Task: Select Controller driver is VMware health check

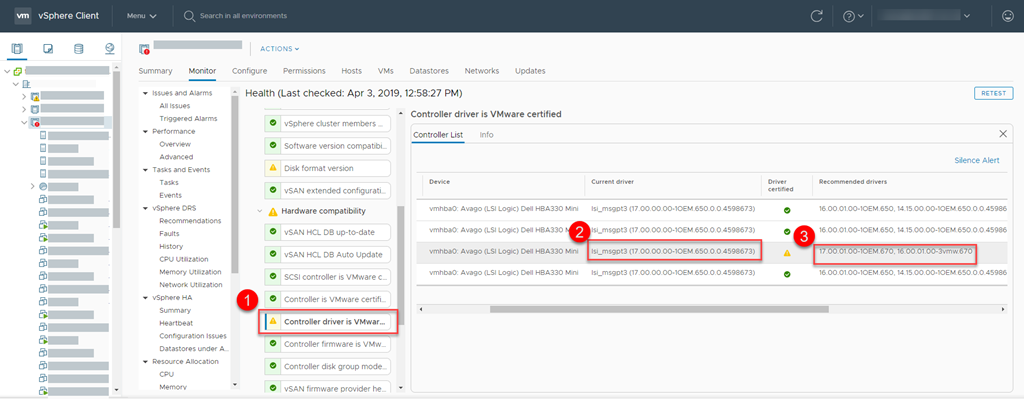Action: pos(327,322)
